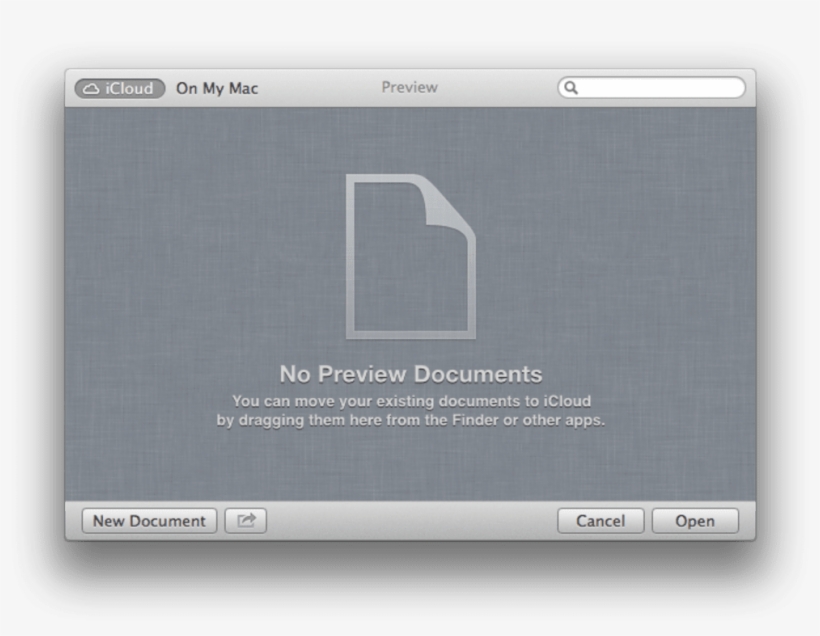This screenshot has height=636, width=820.
Task: Click the search field
Action: click(651, 87)
